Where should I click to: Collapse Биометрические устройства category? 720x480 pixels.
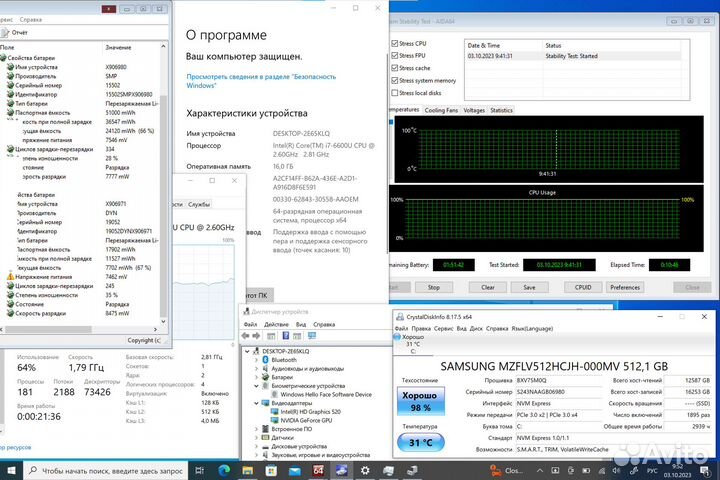click(x=256, y=386)
